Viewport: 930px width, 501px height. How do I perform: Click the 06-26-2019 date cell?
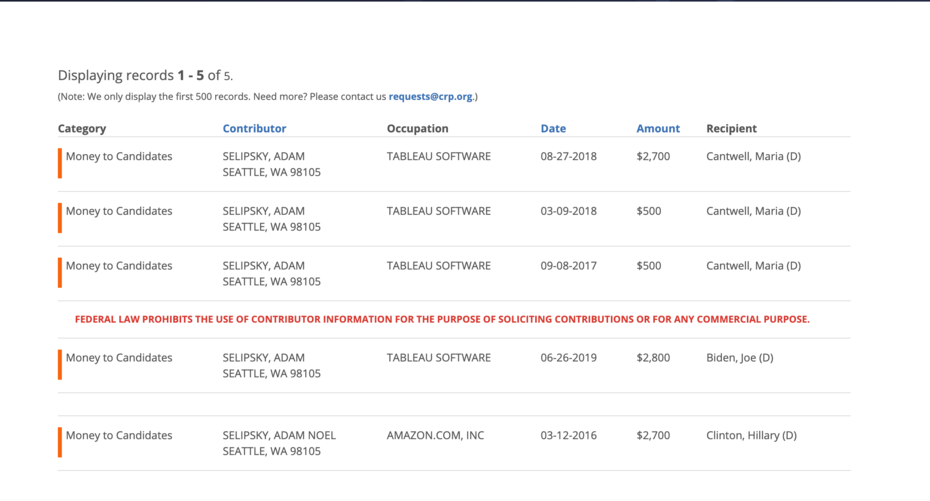(x=568, y=358)
